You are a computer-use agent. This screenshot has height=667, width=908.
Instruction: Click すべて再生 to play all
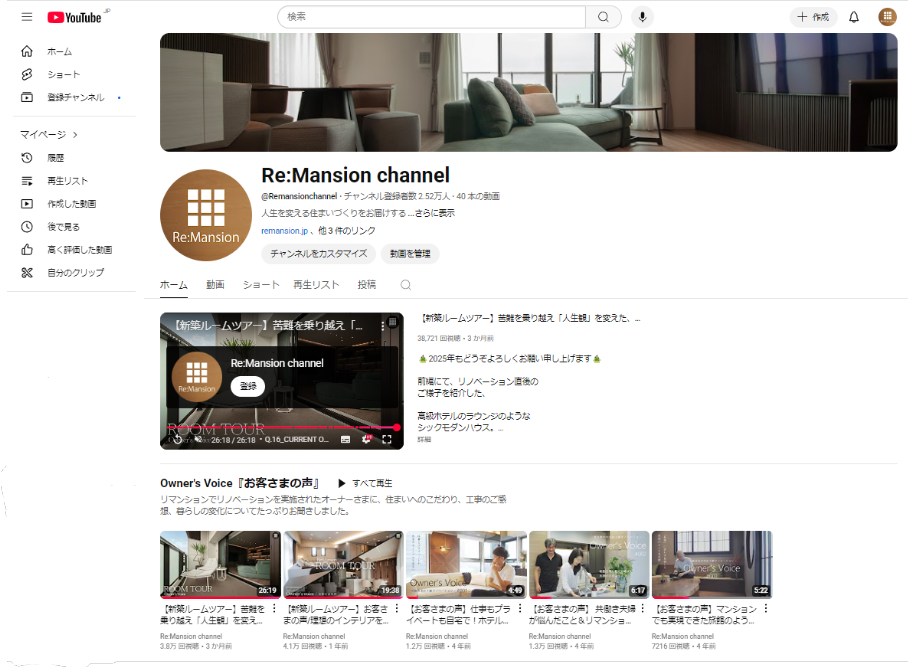tap(365, 483)
